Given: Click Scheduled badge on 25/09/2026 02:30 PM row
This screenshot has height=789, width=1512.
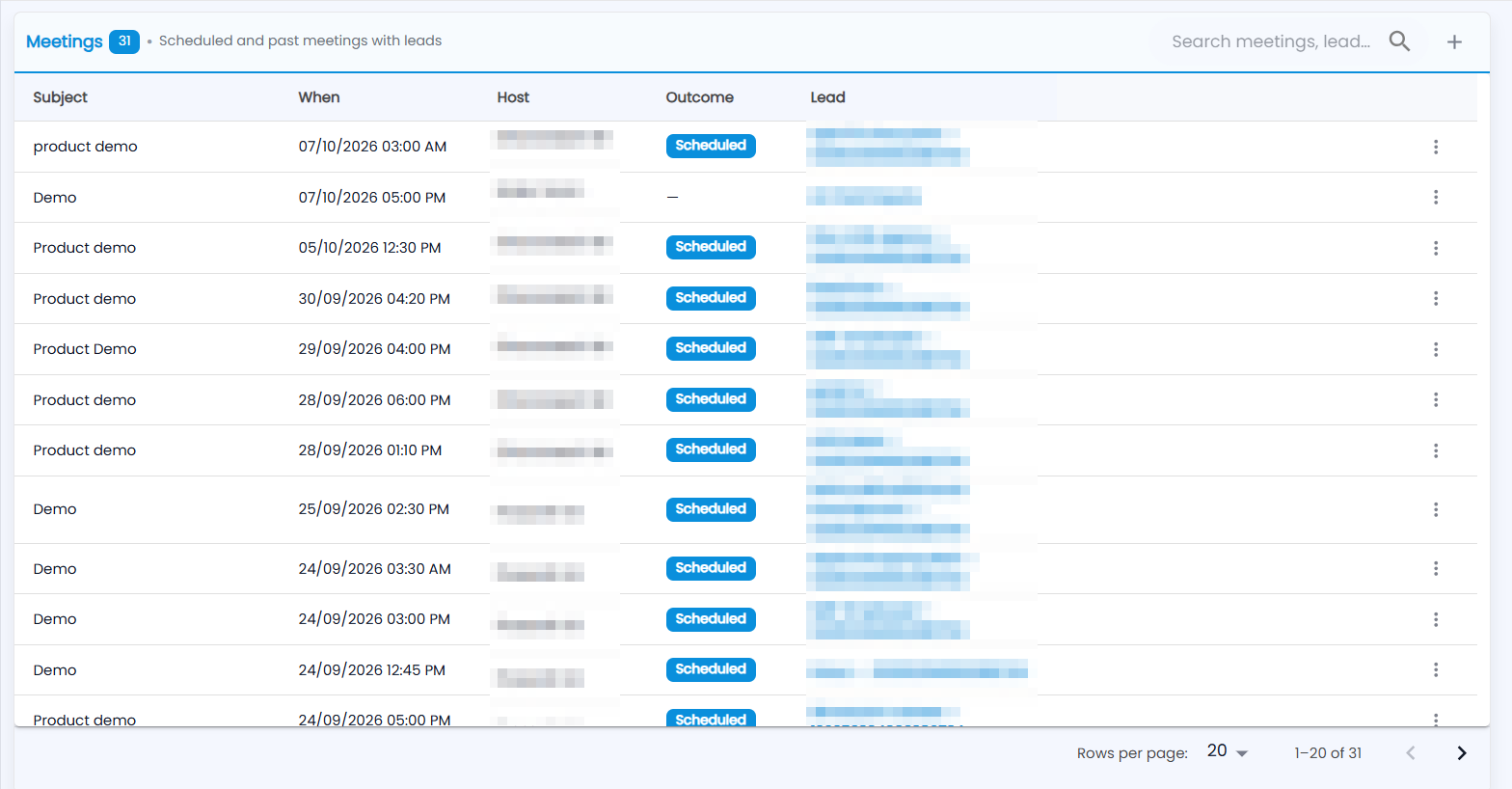Looking at the screenshot, I should (711, 509).
